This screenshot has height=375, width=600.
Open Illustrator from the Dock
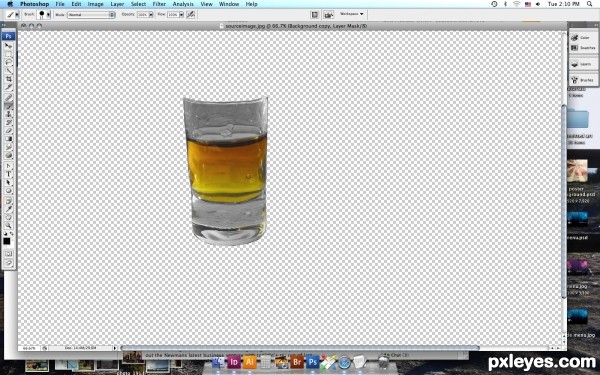249,362
